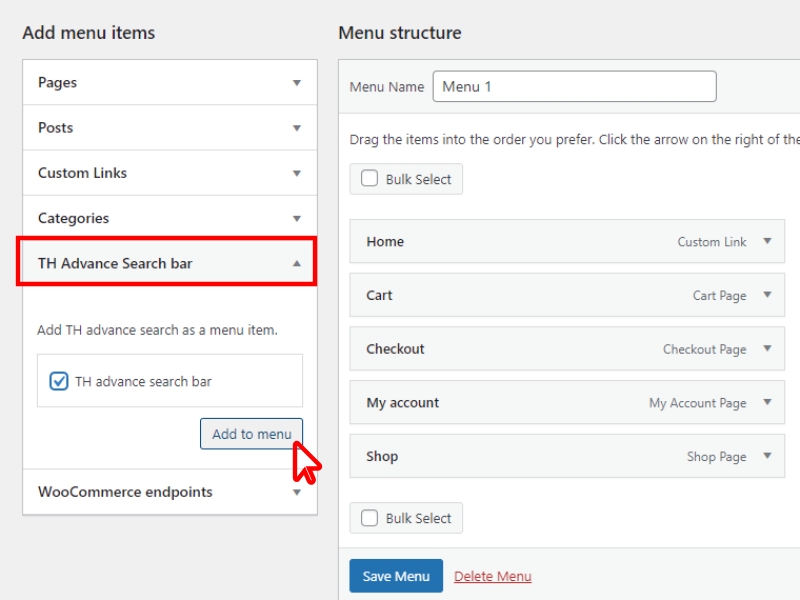The width and height of the screenshot is (800, 600).
Task: Select the Checkout menu item title
Action: pos(395,349)
